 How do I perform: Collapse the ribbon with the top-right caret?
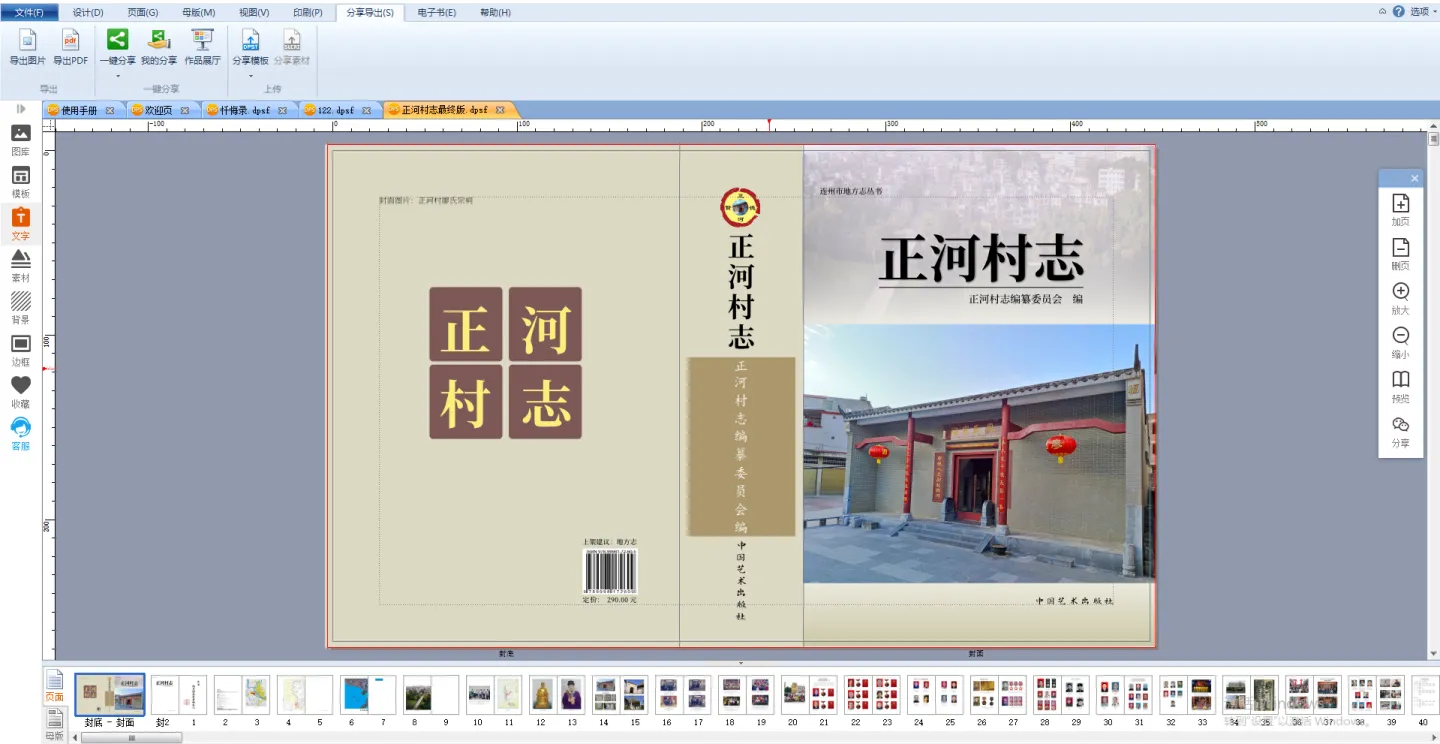(x=1382, y=12)
